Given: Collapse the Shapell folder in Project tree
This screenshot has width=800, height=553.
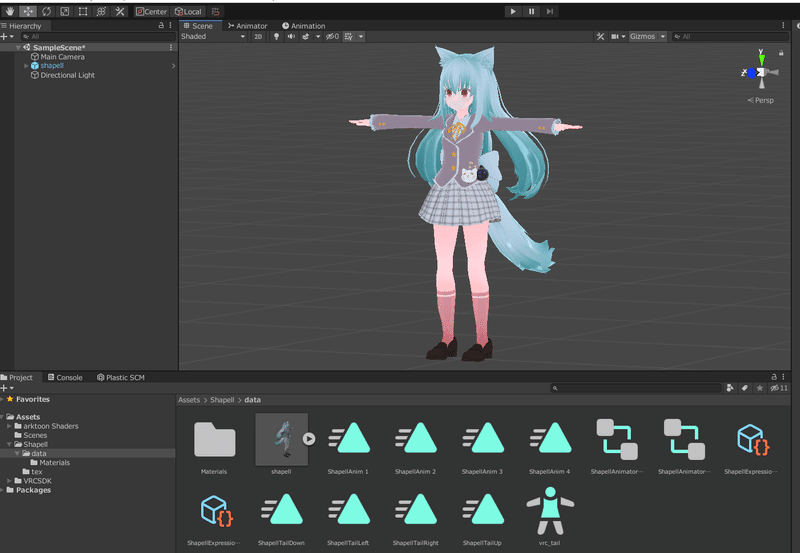Looking at the screenshot, I should tap(9, 444).
